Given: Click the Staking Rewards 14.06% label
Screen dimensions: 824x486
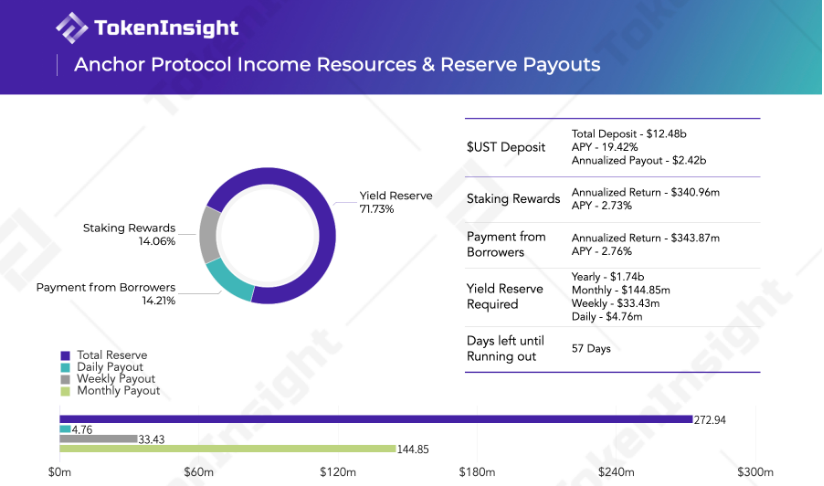Looking at the screenshot, I should 129,234.
